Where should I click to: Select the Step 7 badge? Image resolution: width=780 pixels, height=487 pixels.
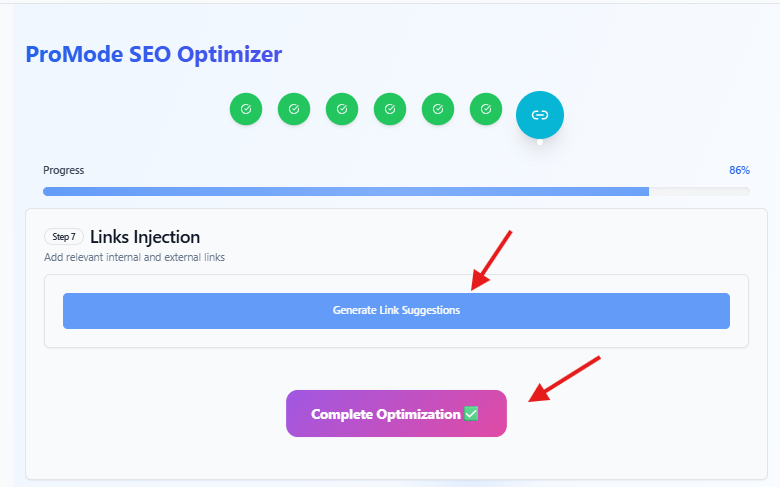coord(64,237)
